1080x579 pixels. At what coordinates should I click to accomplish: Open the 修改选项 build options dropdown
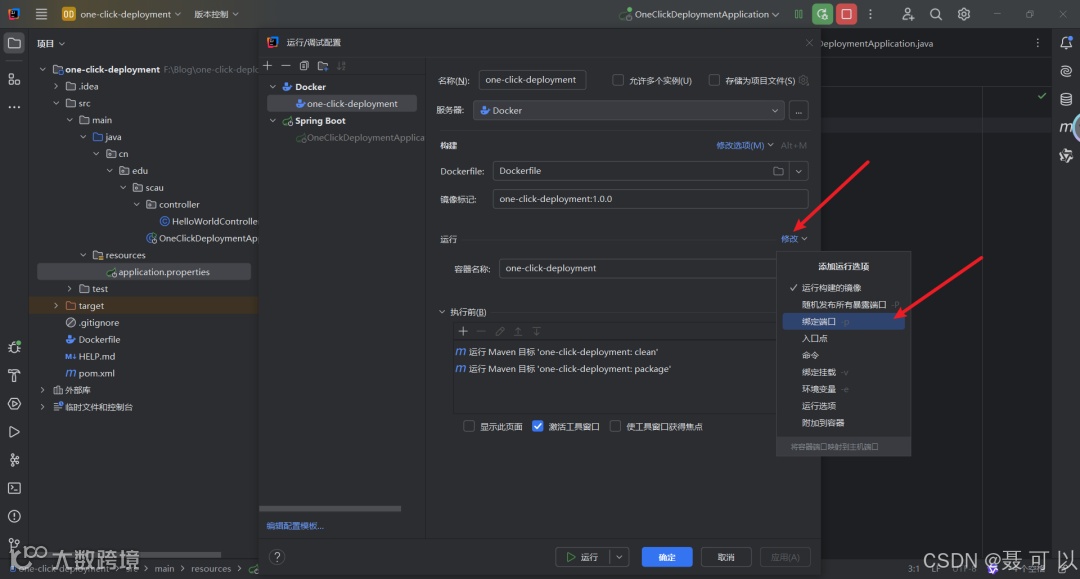coord(745,145)
